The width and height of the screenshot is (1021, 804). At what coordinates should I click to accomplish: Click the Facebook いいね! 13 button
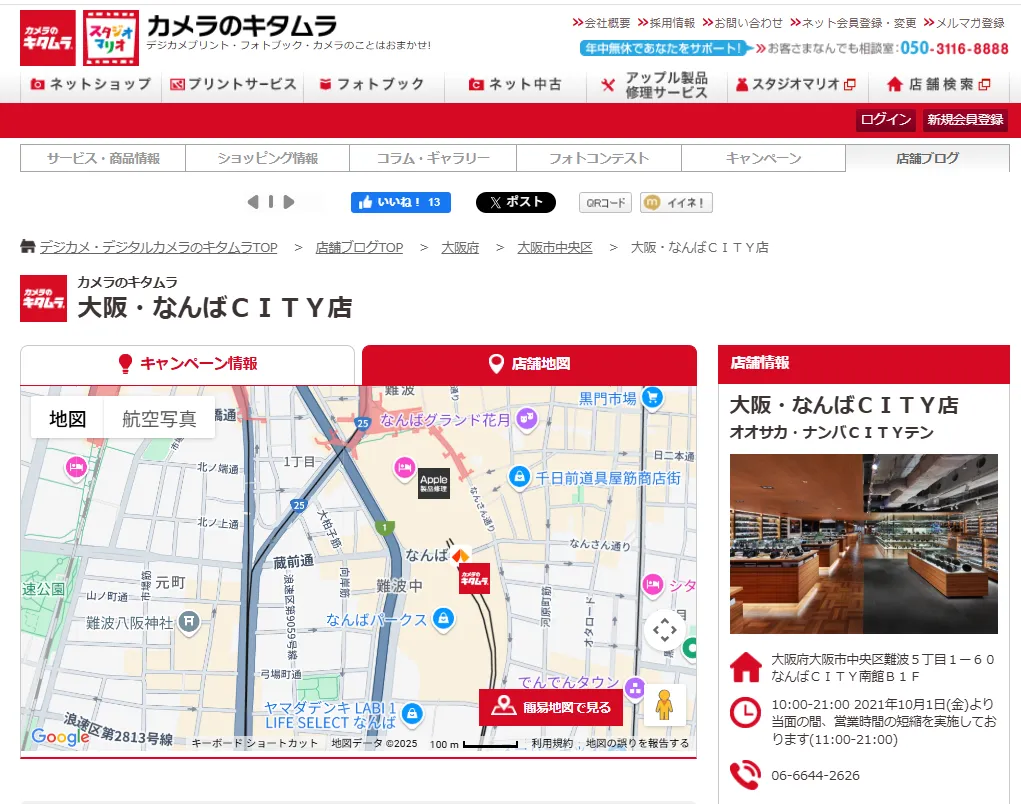400,202
